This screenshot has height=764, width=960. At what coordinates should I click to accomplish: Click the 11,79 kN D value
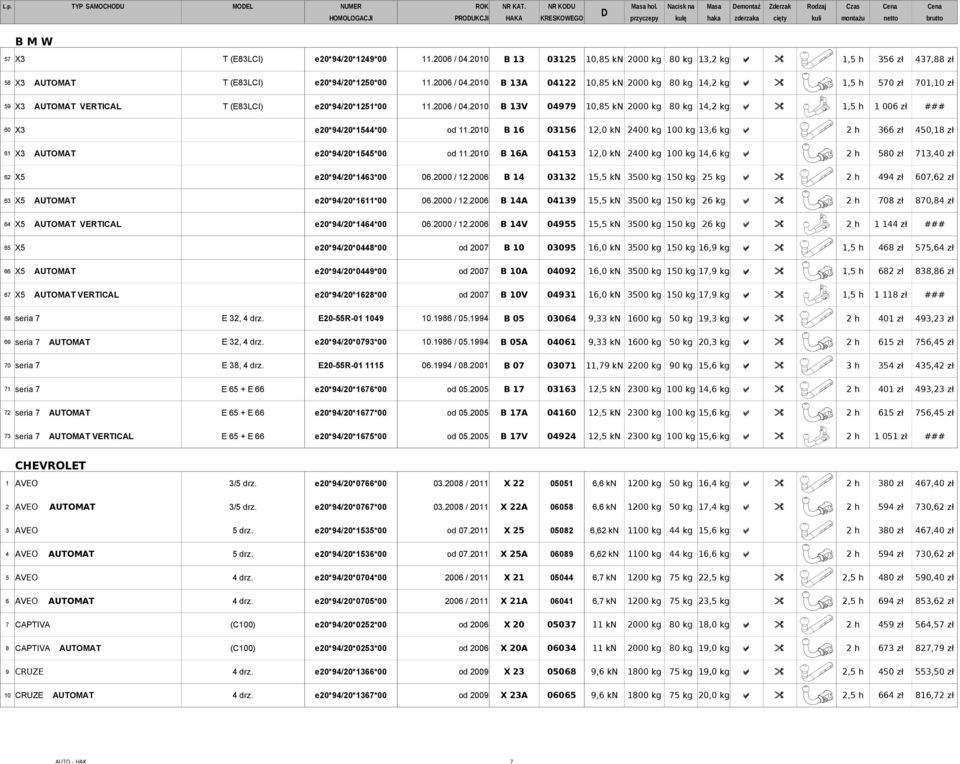(604, 365)
